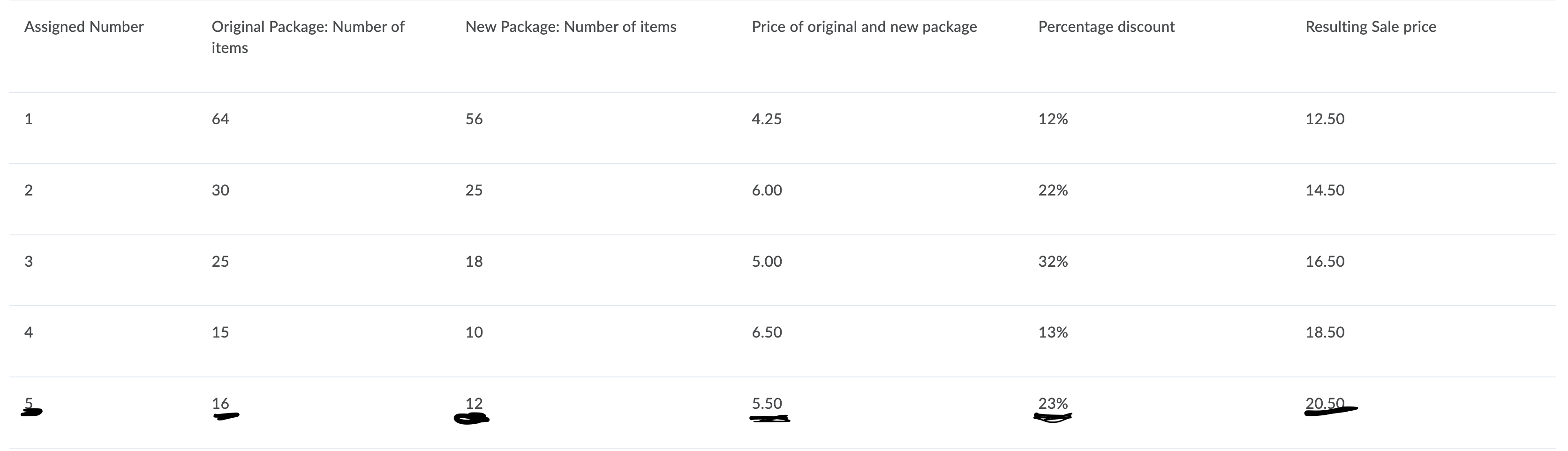Select the struck-through 20.50 sale price

(x=1325, y=404)
